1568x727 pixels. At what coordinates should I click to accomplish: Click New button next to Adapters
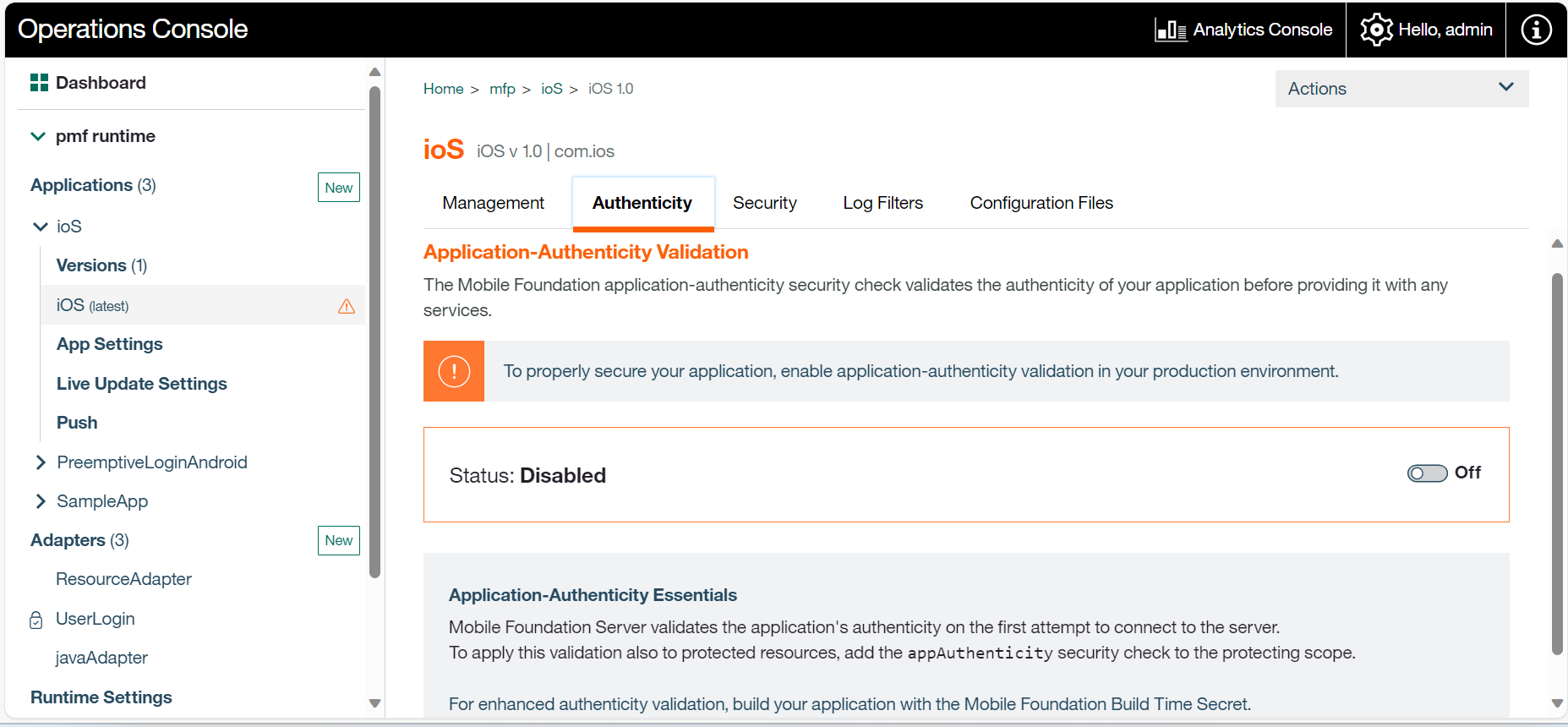point(338,540)
